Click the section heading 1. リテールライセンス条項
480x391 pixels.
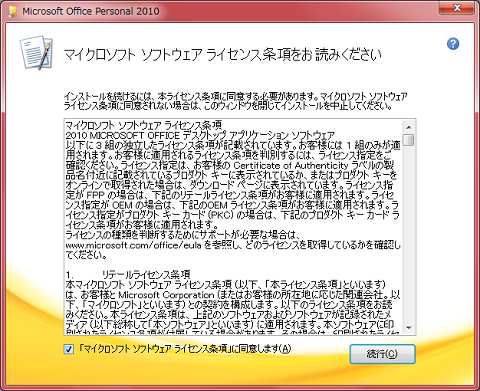(x=128, y=275)
